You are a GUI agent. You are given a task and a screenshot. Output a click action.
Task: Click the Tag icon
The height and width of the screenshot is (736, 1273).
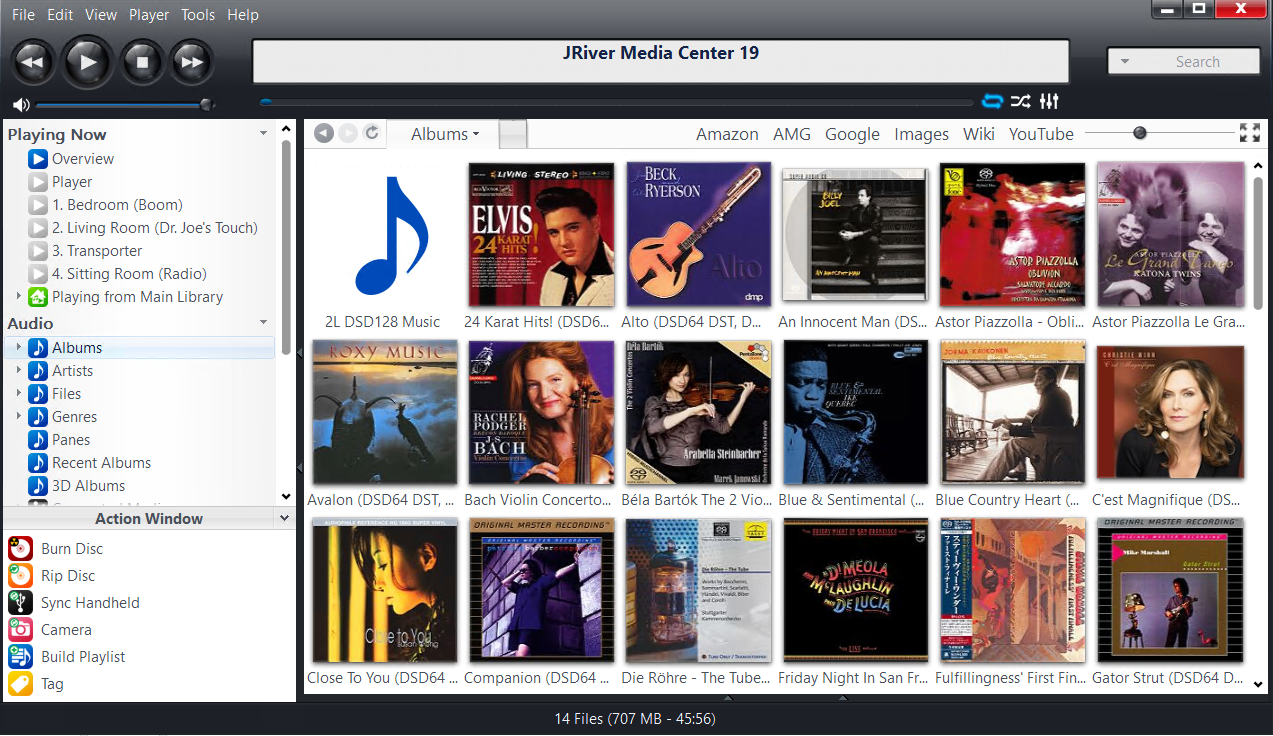(x=21, y=683)
